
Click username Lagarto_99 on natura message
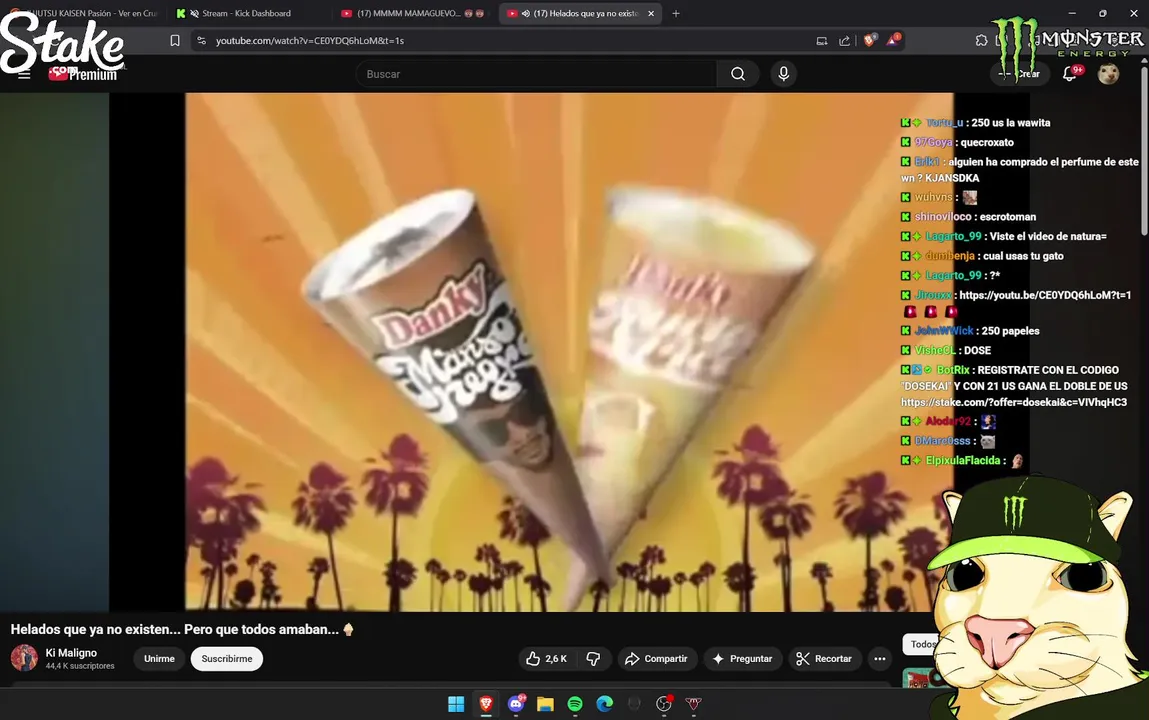click(953, 237)
